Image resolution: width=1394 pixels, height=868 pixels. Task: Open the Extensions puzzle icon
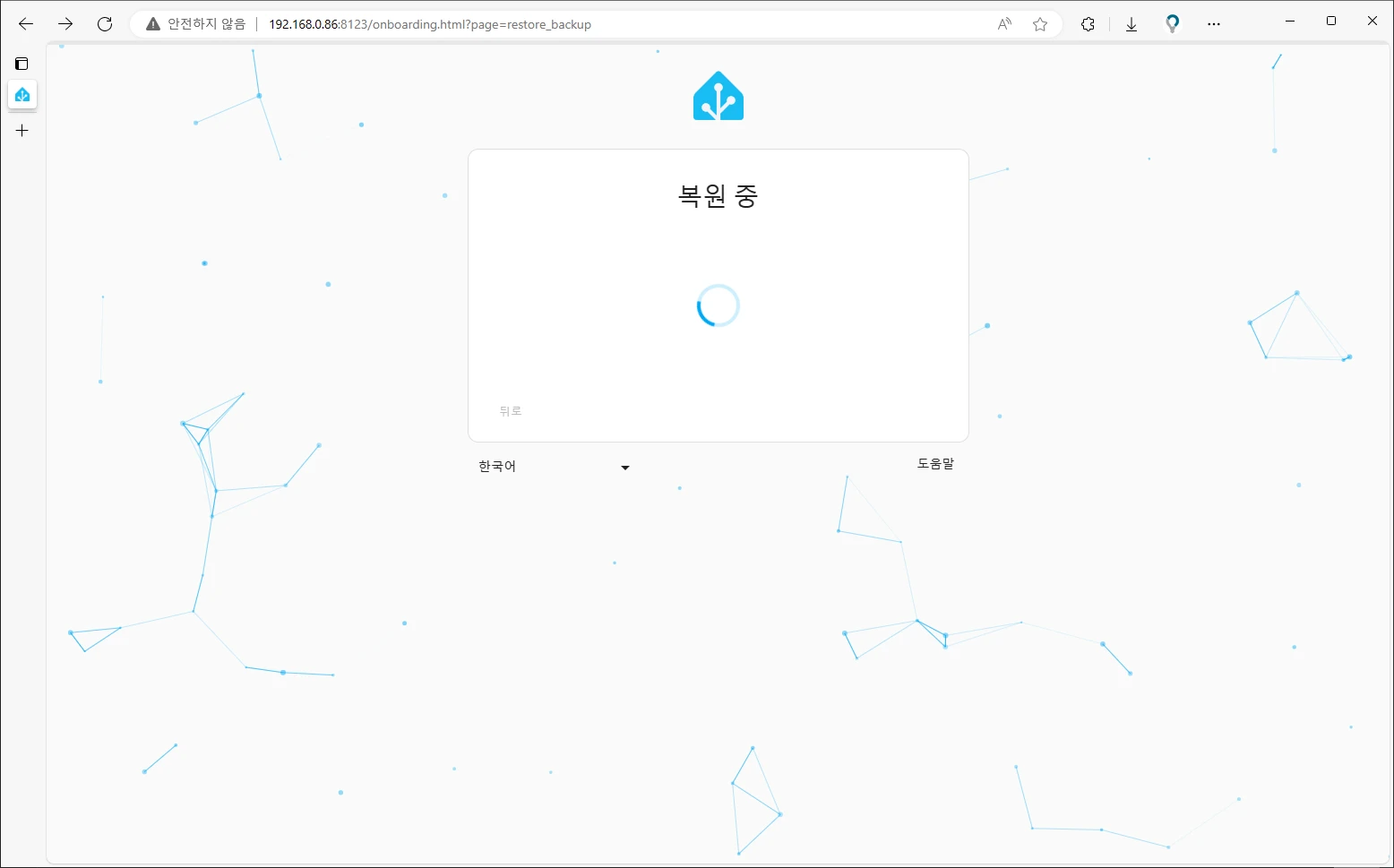(x=1088, y=24)
